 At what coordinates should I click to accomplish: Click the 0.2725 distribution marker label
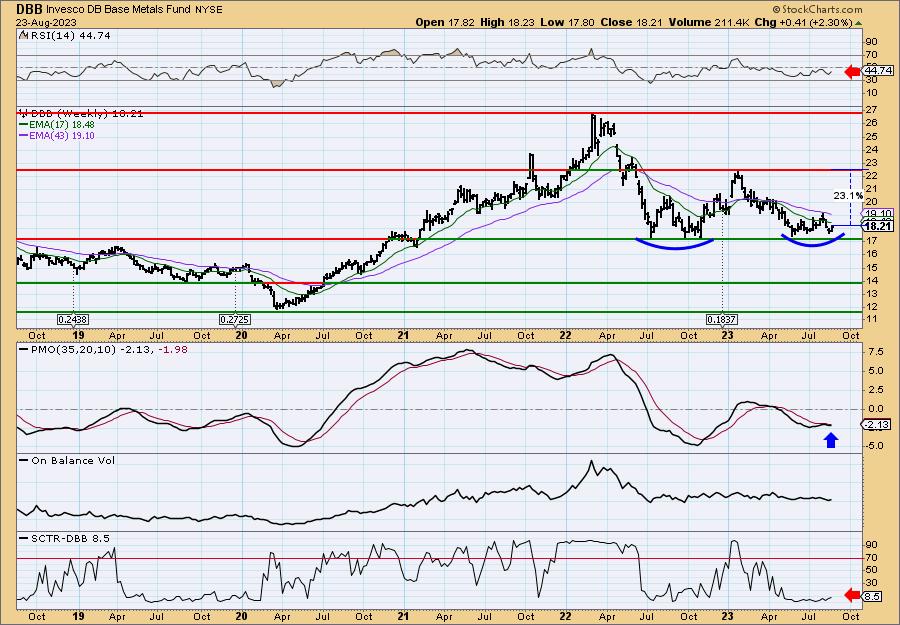pos(235,319)
